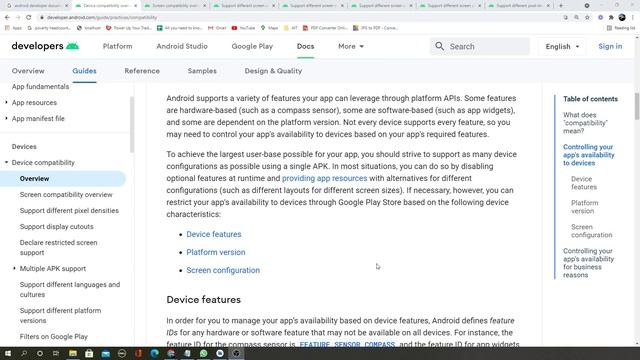The image size is (640, 360).
Task: Open Screen compatibility overview in sidebar
Action: (x=66, y=195)
